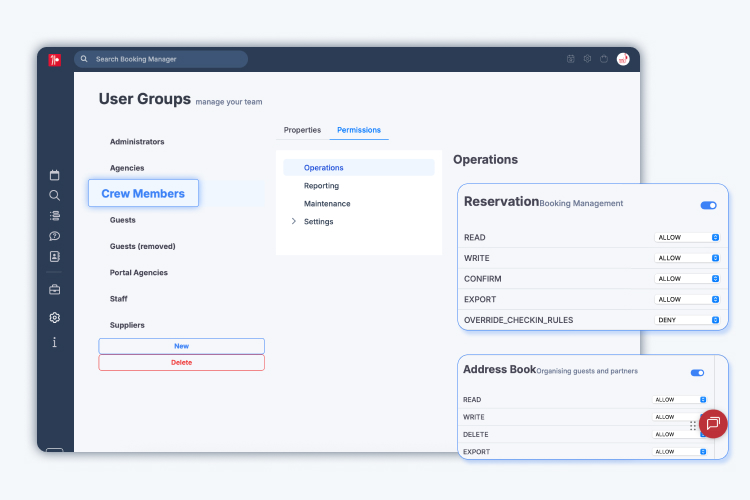Expand the Settings tree item chevron
Screen dimensions: 750x500
pyautogui.click(x=294, y=221)
